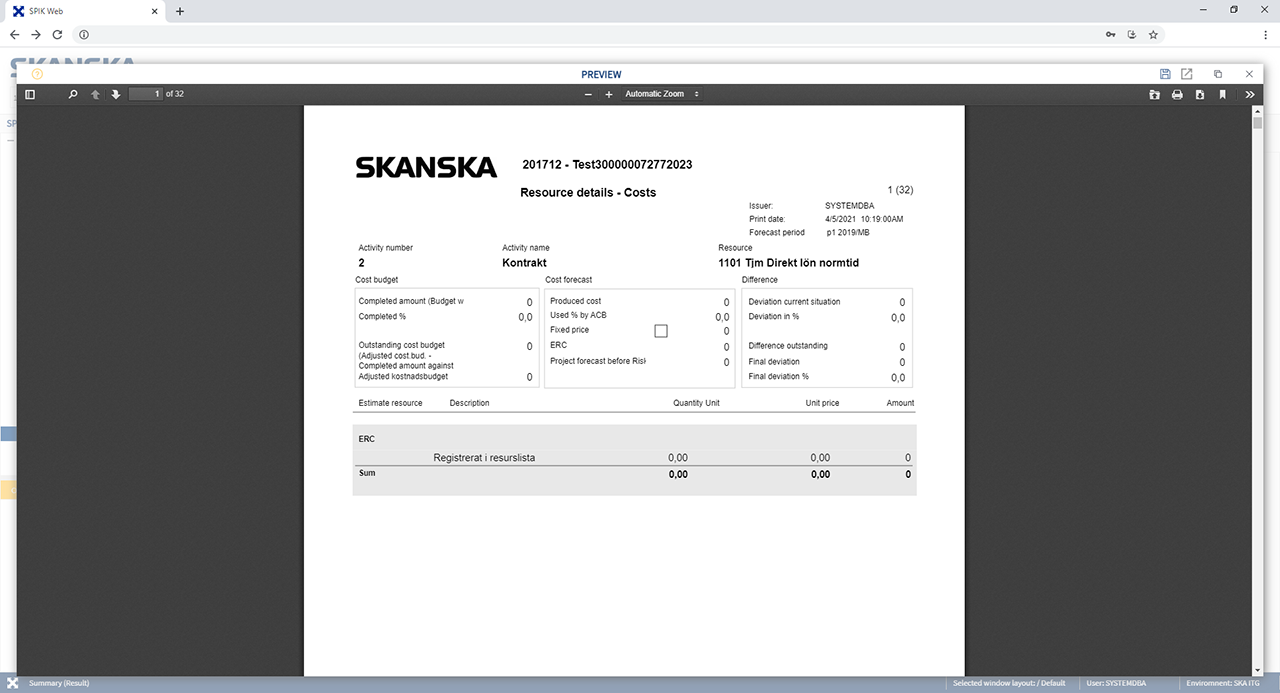
Task: Click the issuer value SYSTEMDBA
Action: tap(850, 206)
